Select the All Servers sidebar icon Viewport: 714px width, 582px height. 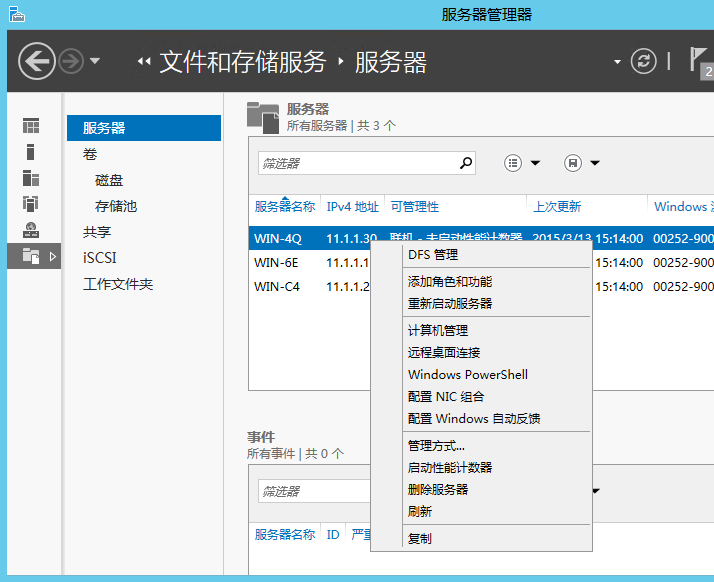pyautogui.click(x=31, y=178)
